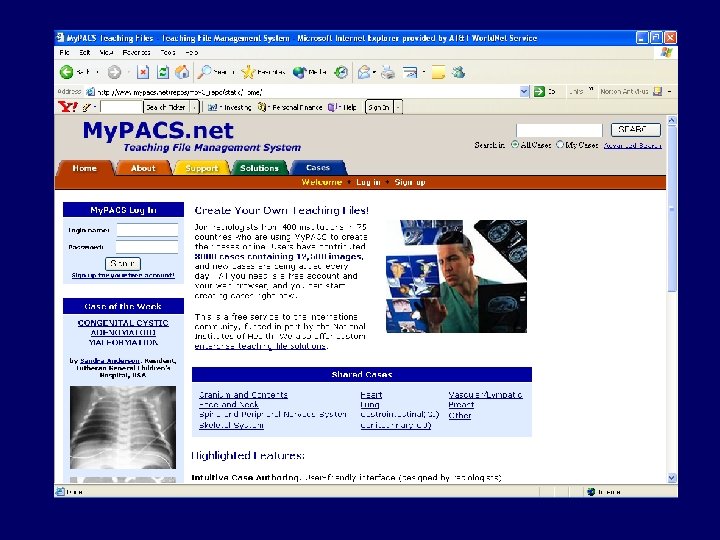This screenshot has width=720, height=540.
Task: Expand the Sign In dropdown arrow
Action: tap(398, 107)
